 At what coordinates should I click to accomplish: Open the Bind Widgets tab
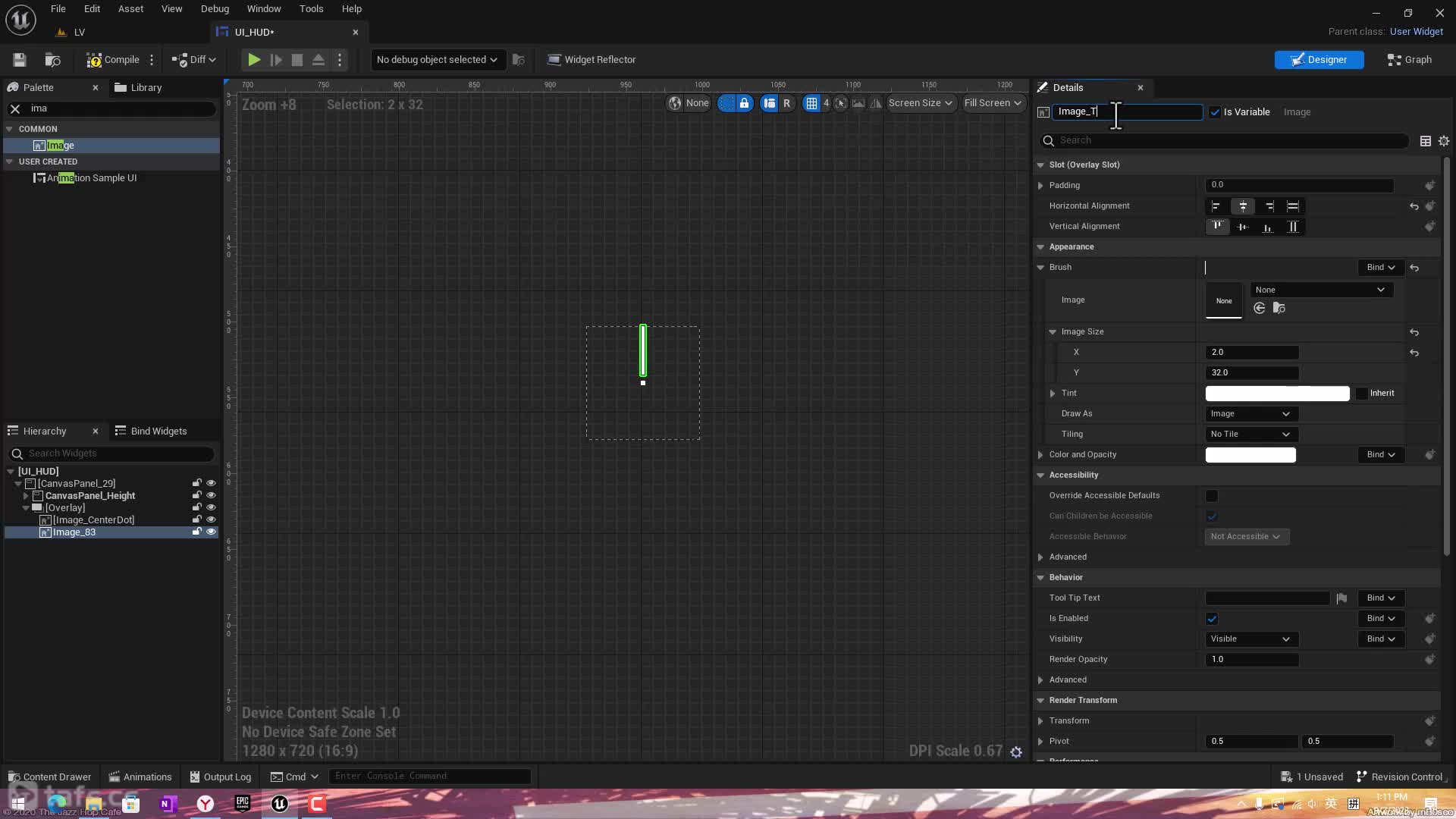click(x=151, y=431)
